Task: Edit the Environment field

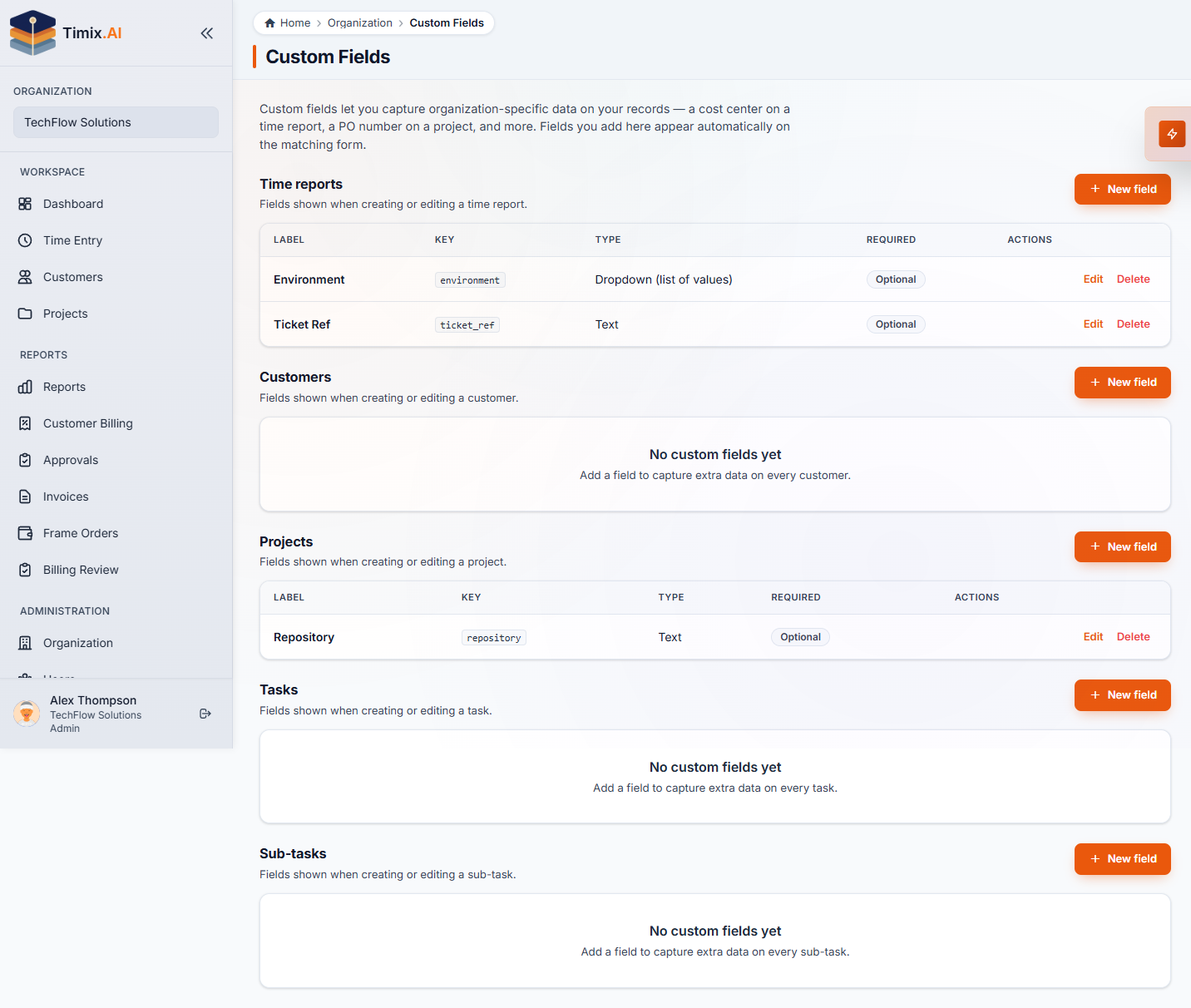Action: click(x=1093, y=279)
